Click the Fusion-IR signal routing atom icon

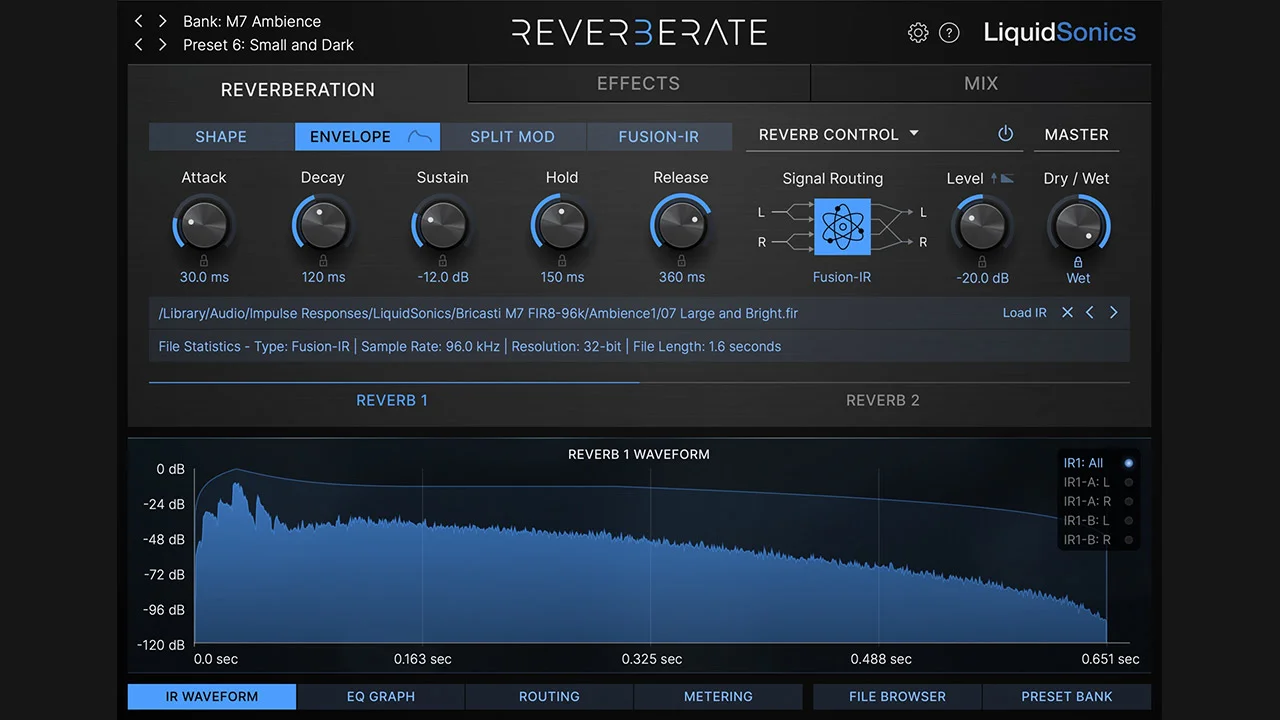842,227
